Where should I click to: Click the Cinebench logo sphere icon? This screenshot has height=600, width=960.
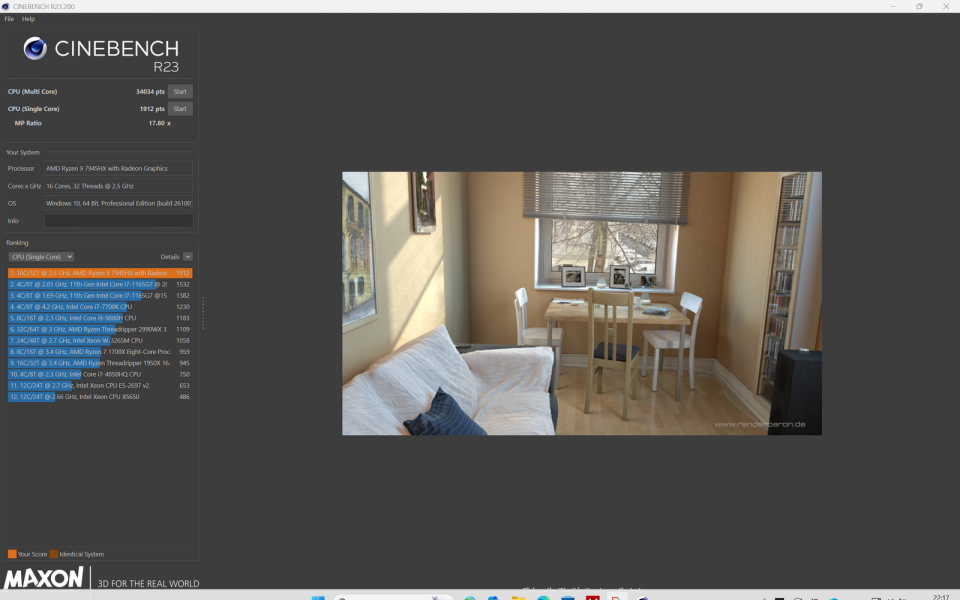(35, 48)
